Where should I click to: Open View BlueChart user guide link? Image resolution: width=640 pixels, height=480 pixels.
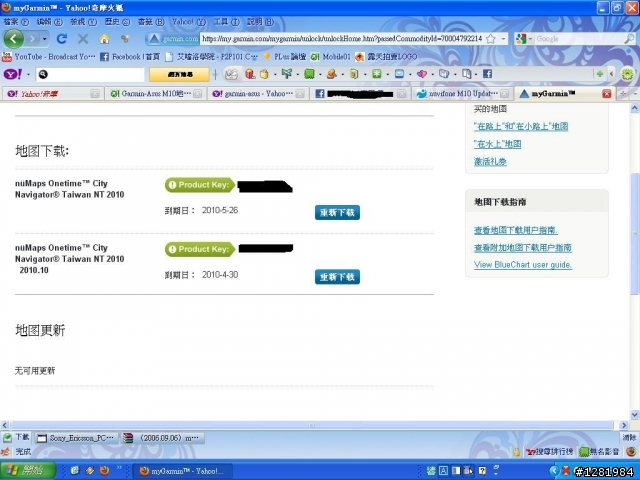coord(523,265)
